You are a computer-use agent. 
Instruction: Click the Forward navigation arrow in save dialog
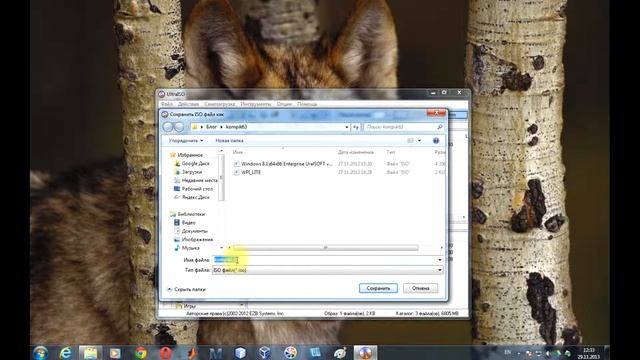[179, 127]
